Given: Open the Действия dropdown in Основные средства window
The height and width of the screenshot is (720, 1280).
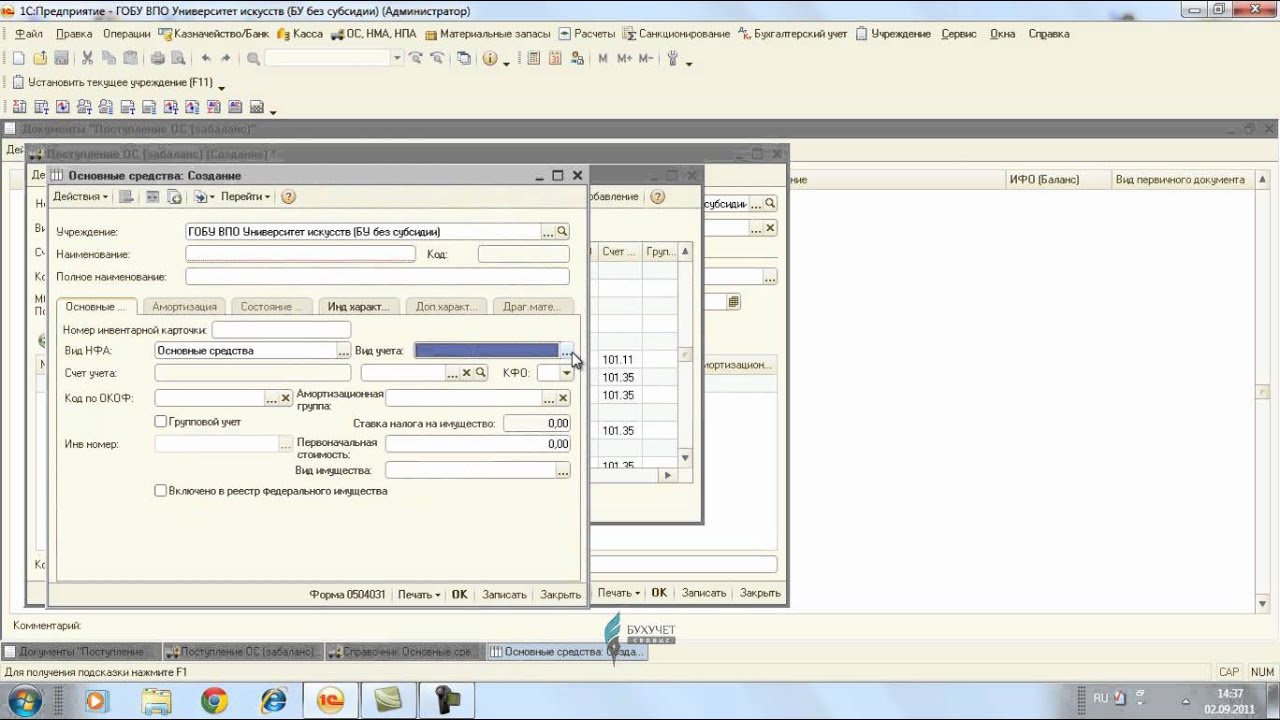Looking at the screenshot, I should [x=80, y=197].
